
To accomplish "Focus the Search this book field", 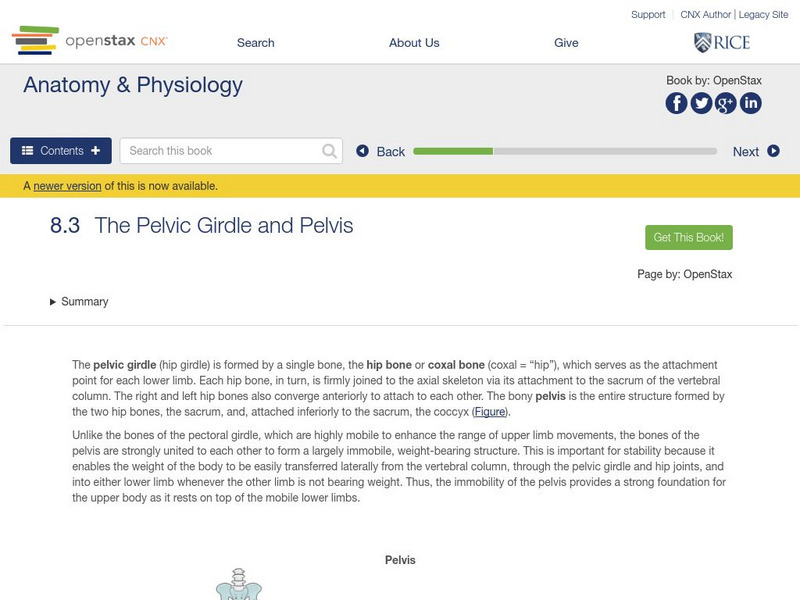I will (222, 151).
